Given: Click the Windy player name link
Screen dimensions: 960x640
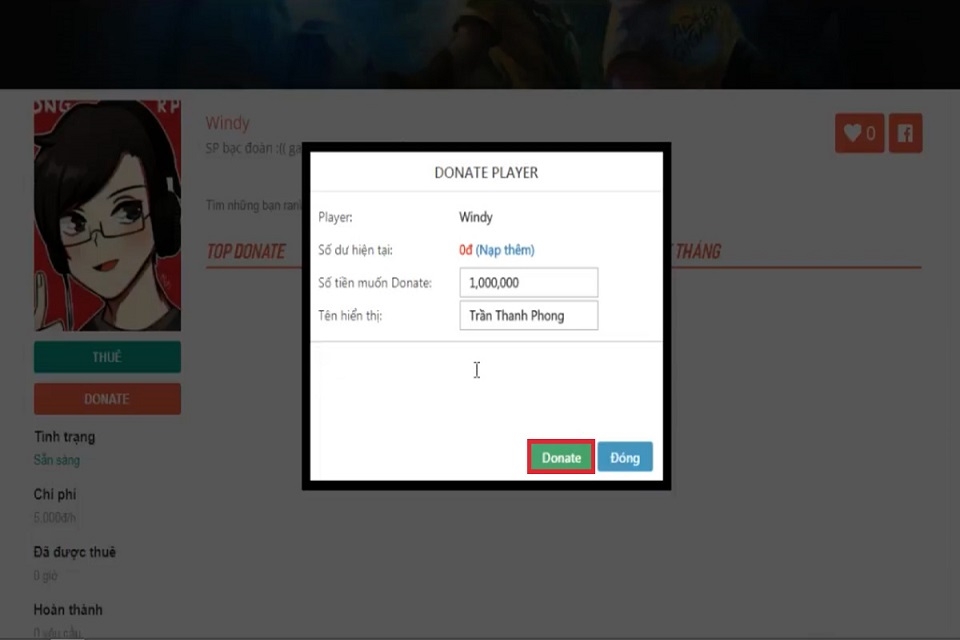Looking at the screenshot, I should click(x=228, y=122).
